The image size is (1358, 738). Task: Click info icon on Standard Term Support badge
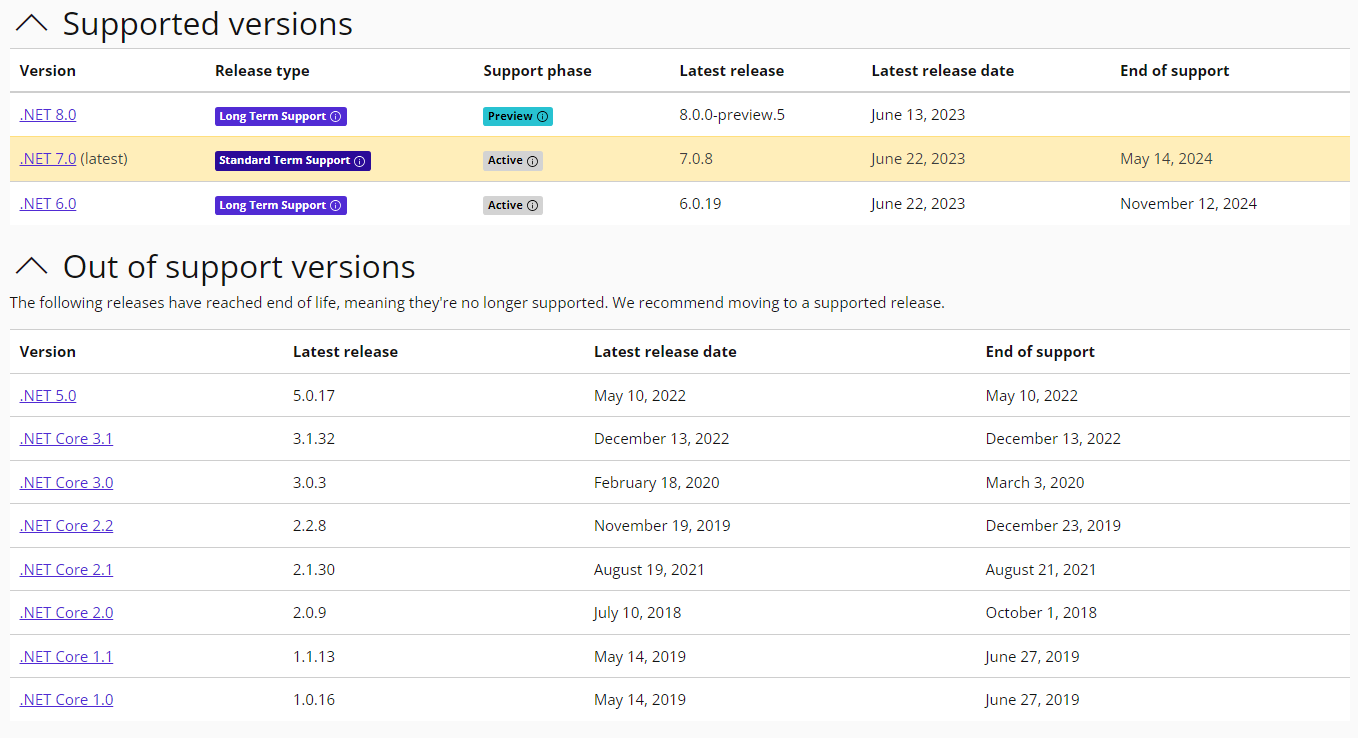[360, 161]
